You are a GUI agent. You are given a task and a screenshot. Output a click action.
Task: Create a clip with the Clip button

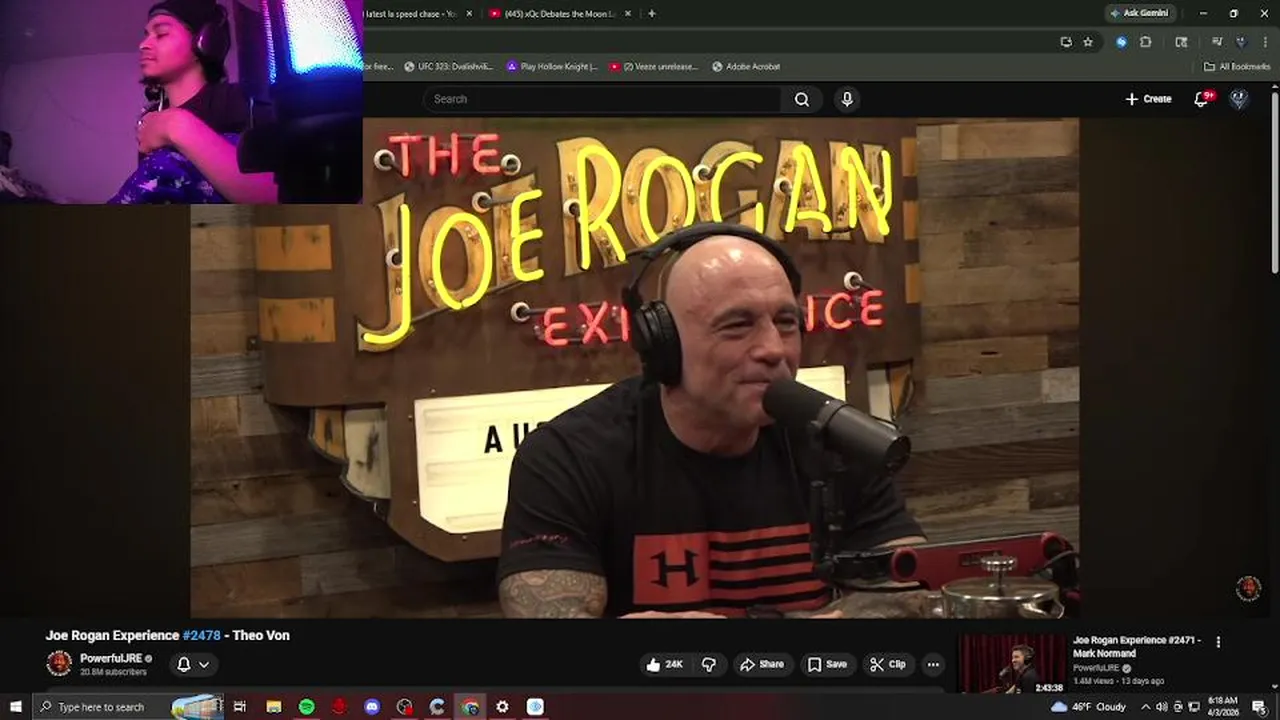coord(888,664)
